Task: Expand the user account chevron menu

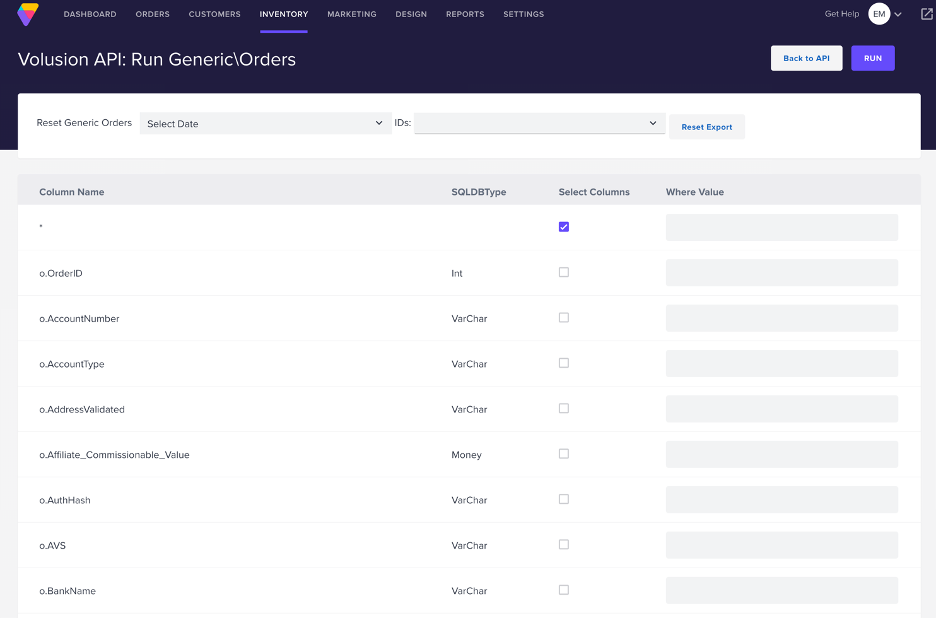Action: tap(898, 14)
